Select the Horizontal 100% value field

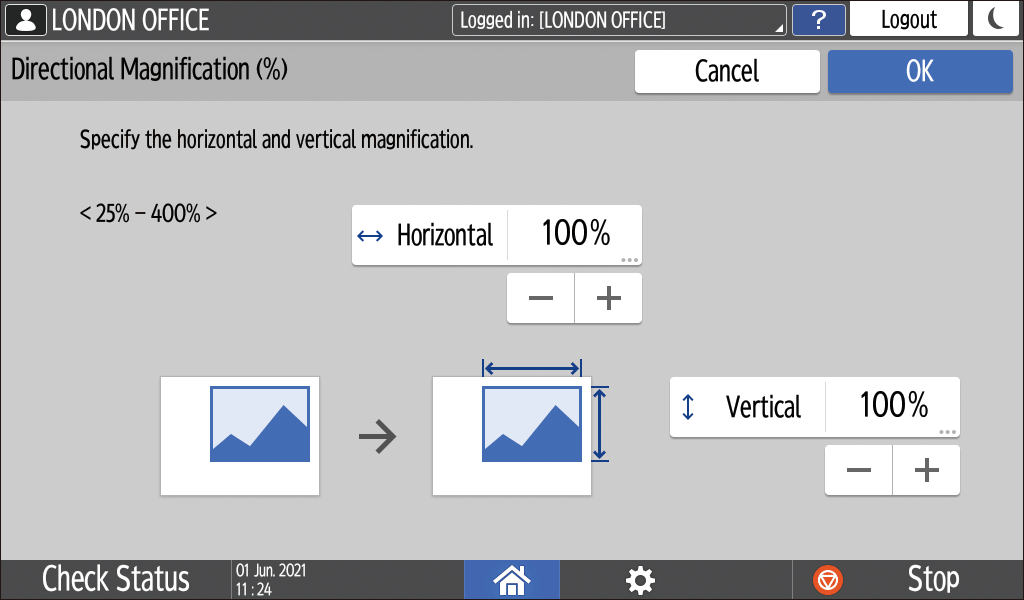tap(575, 235)
